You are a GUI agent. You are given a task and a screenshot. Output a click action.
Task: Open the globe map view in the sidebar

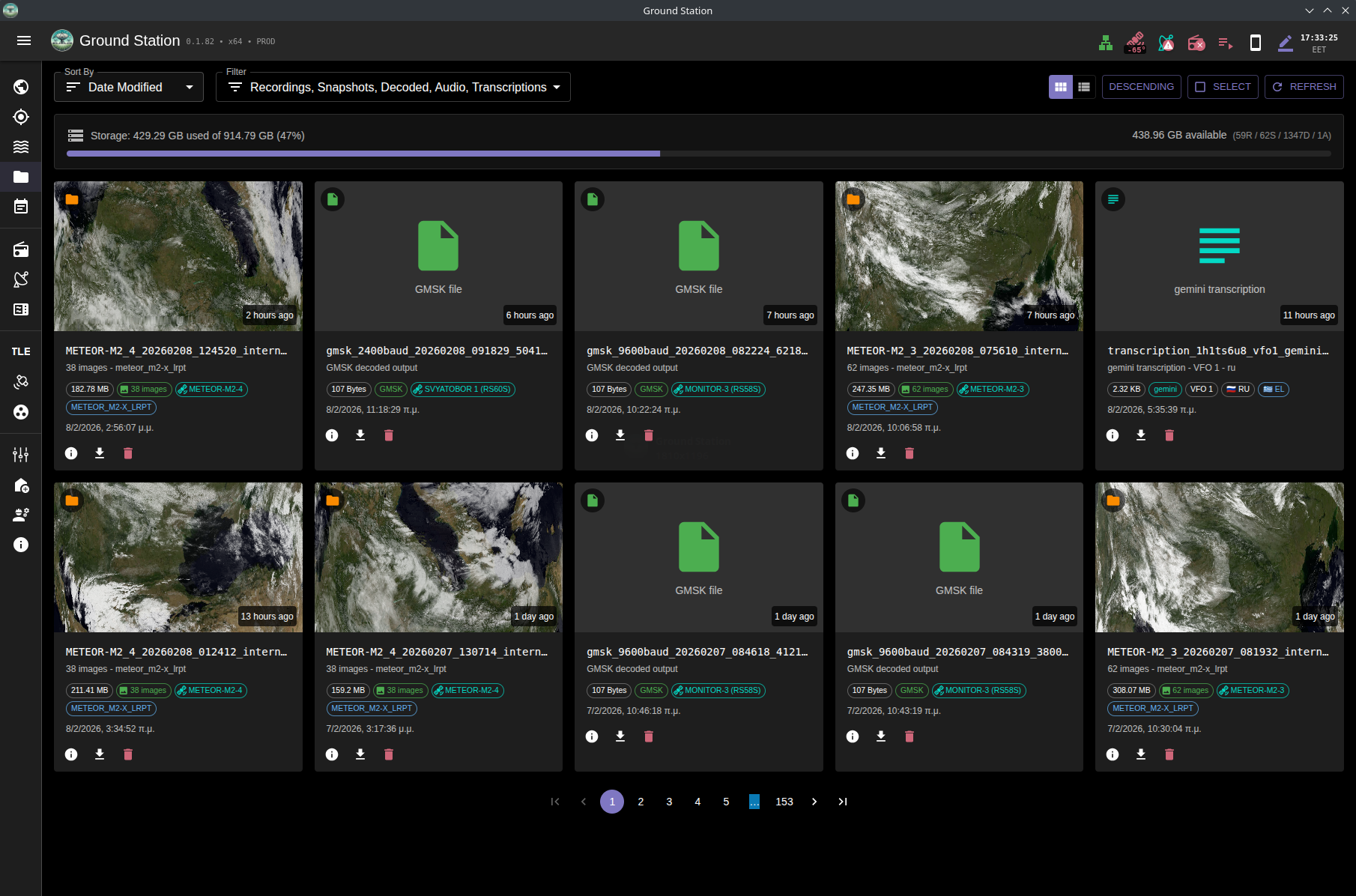coord(21,85)
